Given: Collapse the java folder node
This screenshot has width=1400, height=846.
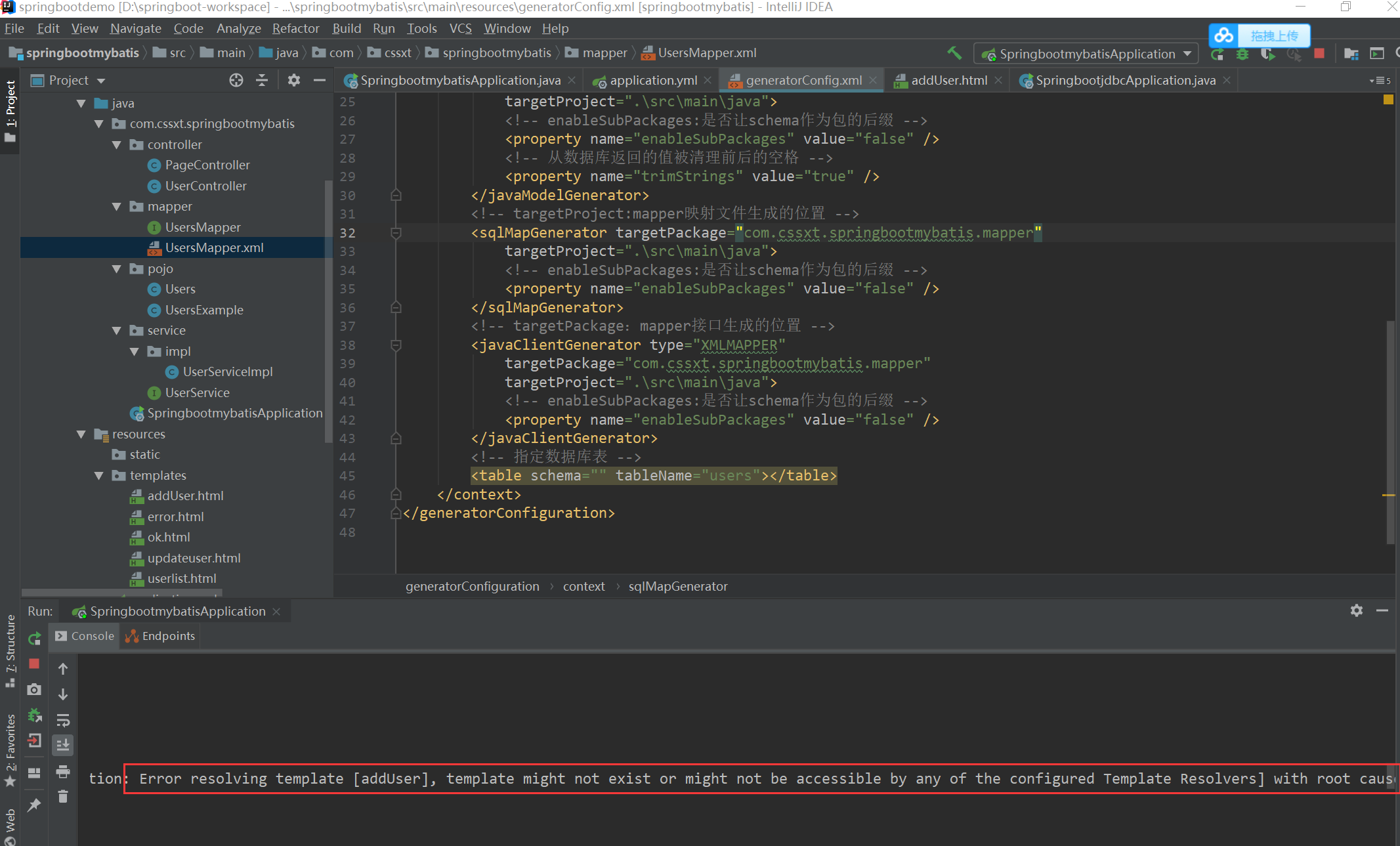Looking at the screenshot, I should [x=81, y=103].
